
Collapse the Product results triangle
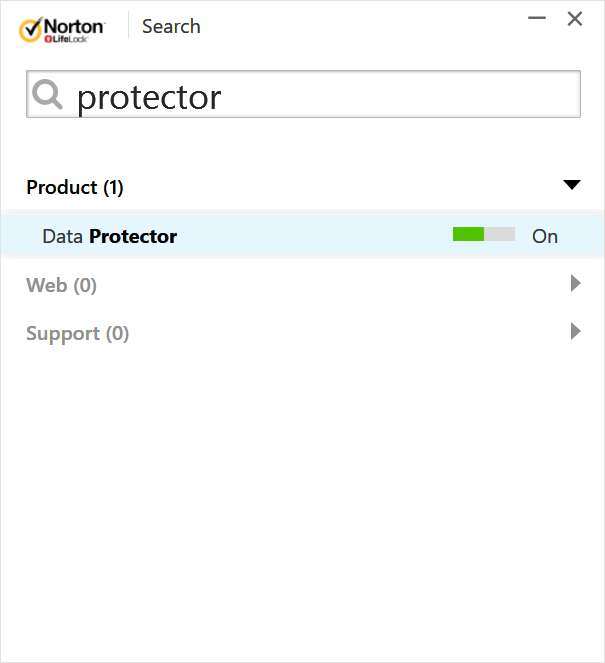click(571, 185)
